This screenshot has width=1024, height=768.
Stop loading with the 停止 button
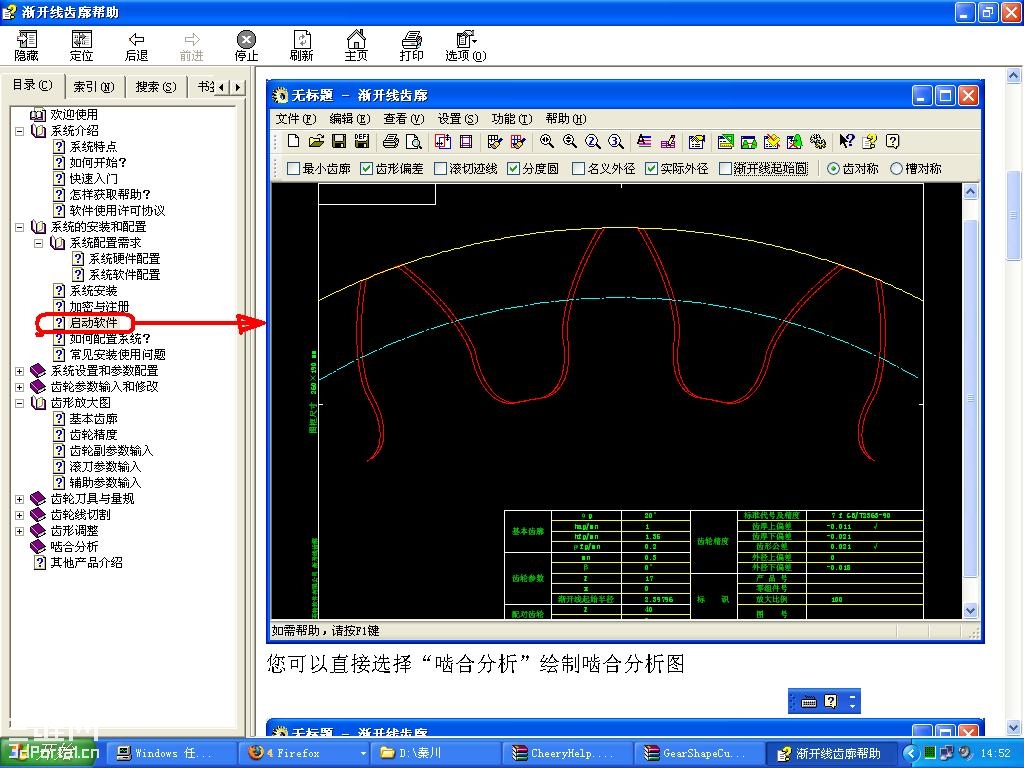[x=246, y=46]
